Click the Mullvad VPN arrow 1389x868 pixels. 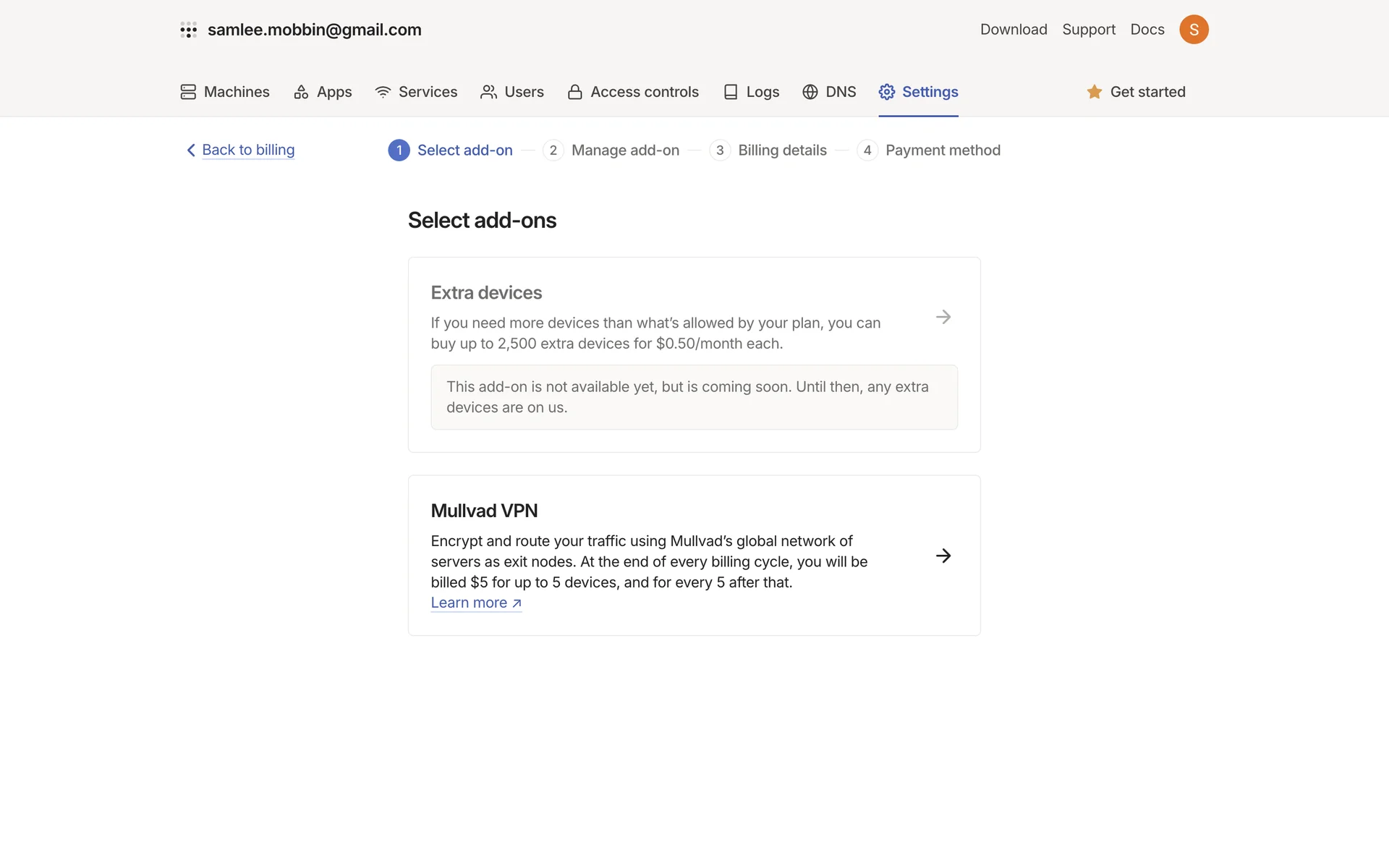[x=943, y=556]
